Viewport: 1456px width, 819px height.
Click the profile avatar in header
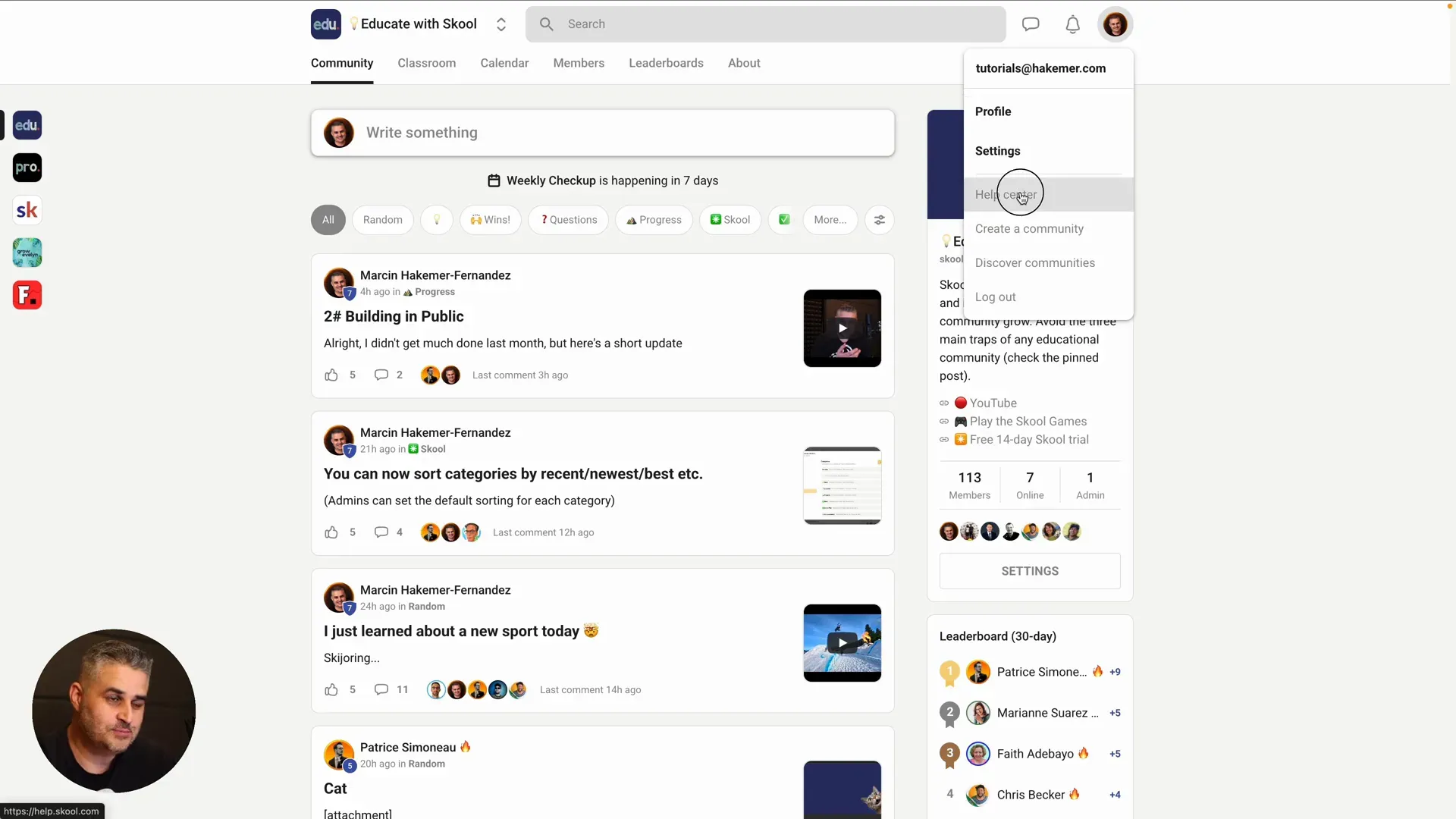click(x=1115, y=24)
